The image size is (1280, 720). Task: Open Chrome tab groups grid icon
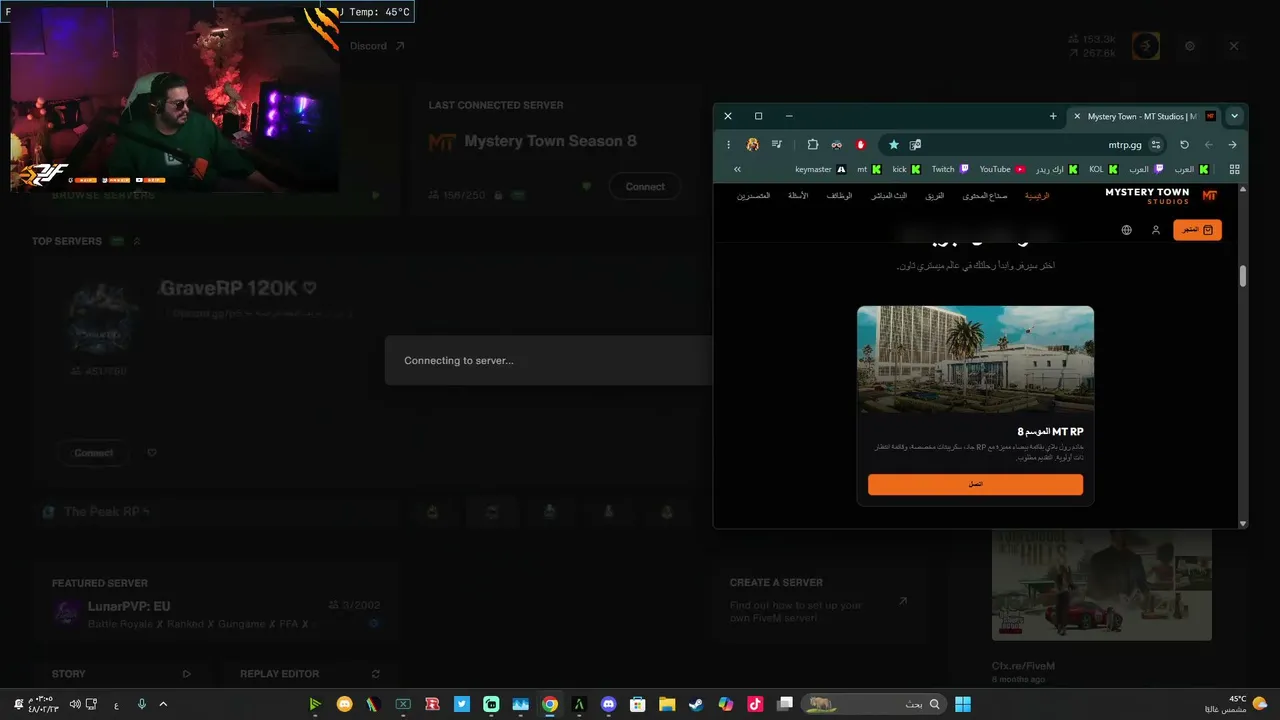pyautogui.click(x=1235, y=169)
